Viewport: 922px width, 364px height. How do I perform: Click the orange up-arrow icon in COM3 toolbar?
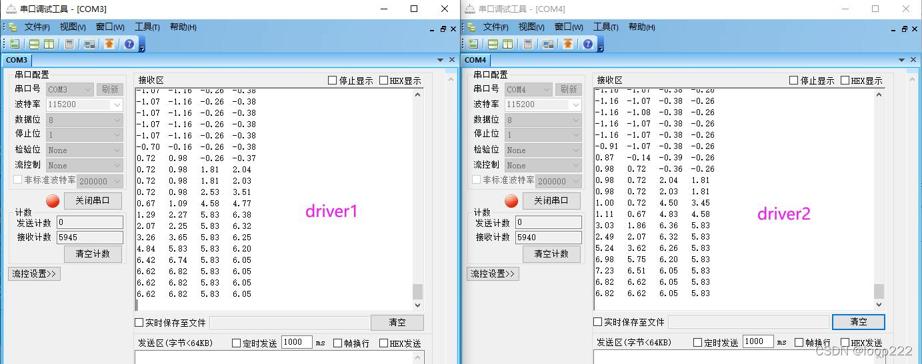109,44
